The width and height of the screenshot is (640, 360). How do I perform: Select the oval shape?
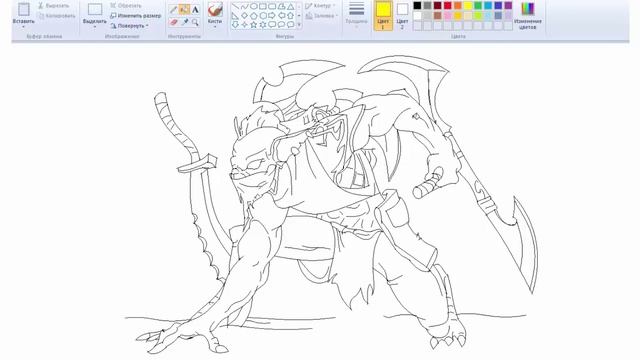click(254, 7)
